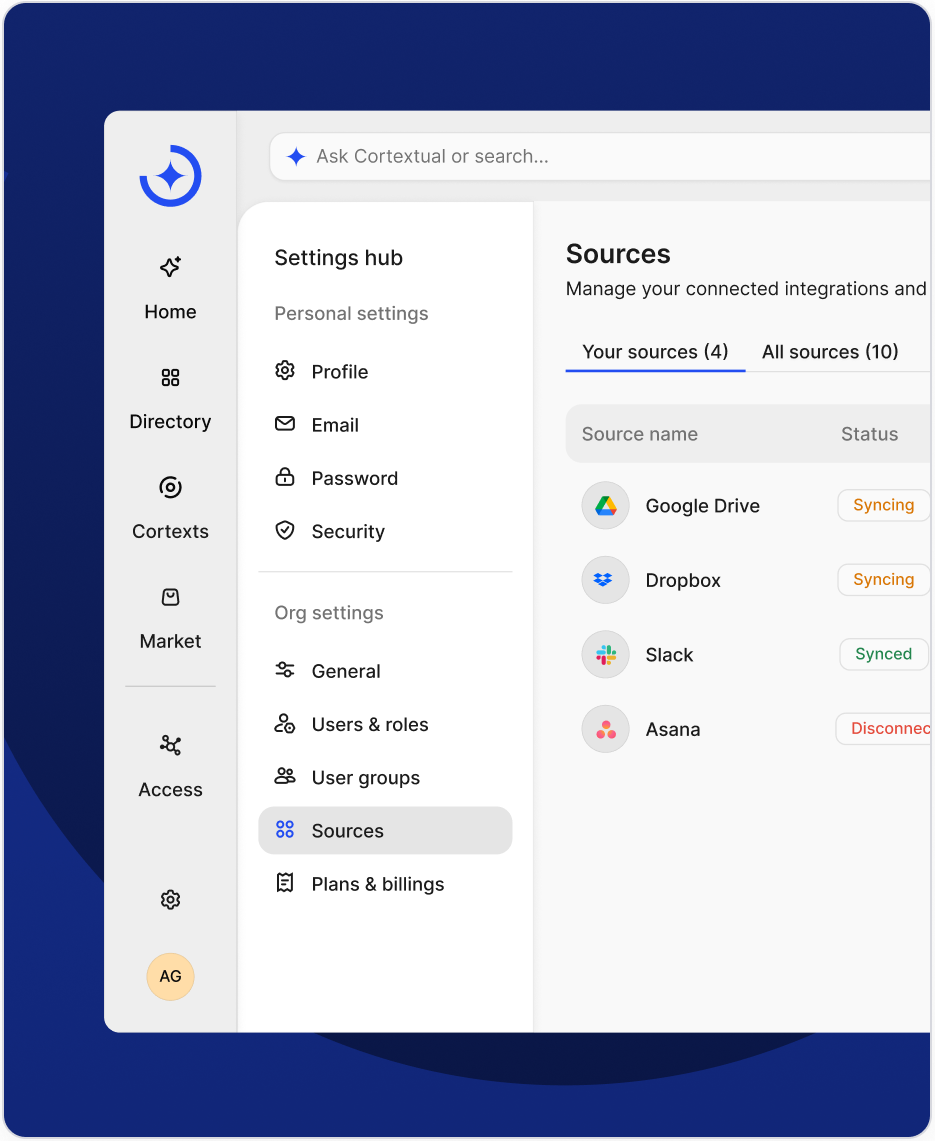Click the Slack source icon
The width and height of the screenshot is (935, 1141).
coord(605,655)
